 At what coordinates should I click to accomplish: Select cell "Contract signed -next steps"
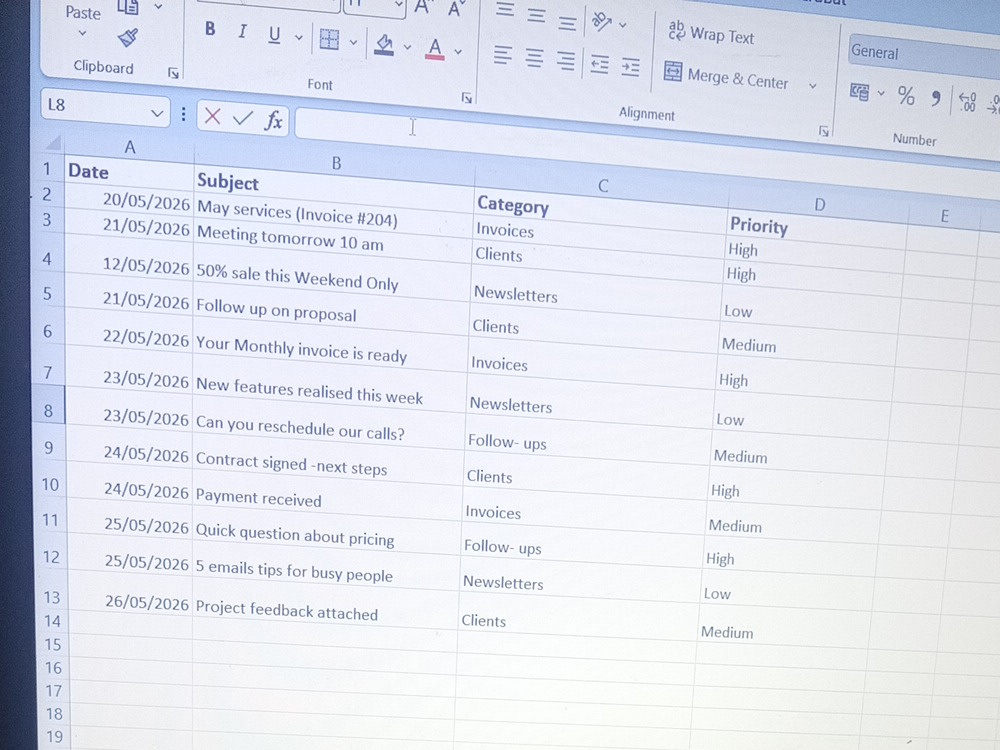click(x=328, y=463)
